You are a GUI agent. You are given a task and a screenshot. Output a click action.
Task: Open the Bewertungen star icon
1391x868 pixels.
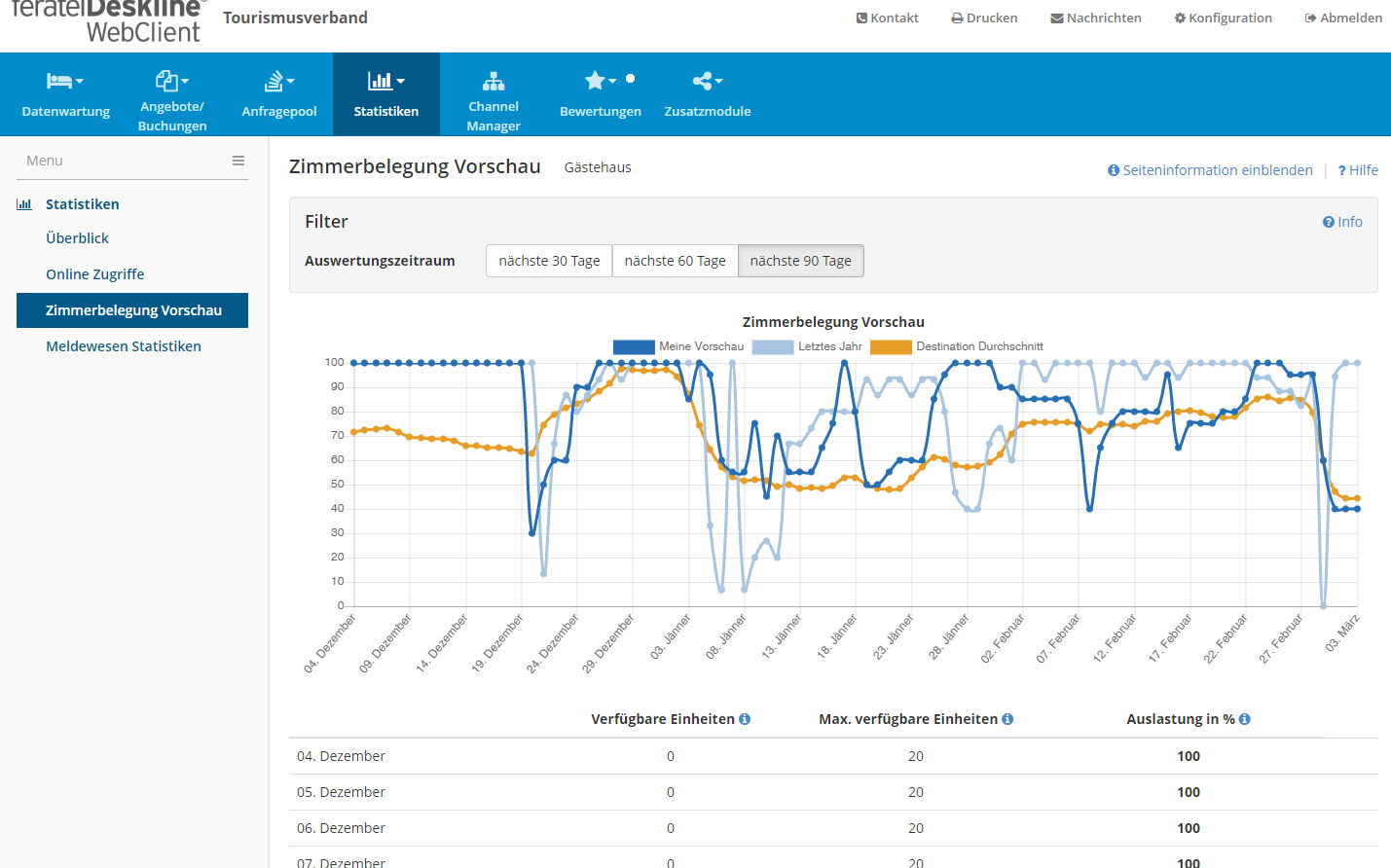click(600, 81)
